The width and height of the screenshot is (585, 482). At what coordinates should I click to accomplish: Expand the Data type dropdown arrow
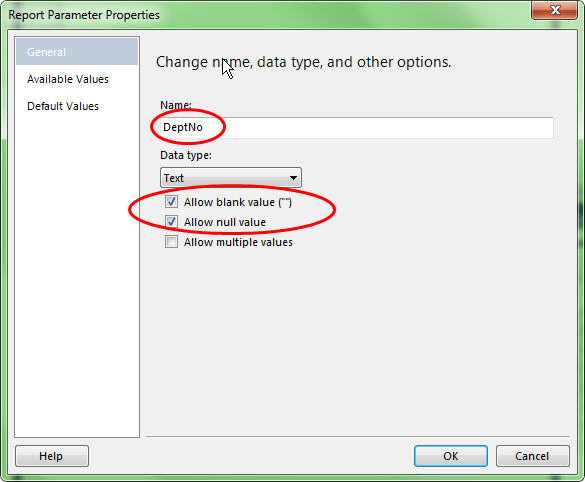pos(293,178)
